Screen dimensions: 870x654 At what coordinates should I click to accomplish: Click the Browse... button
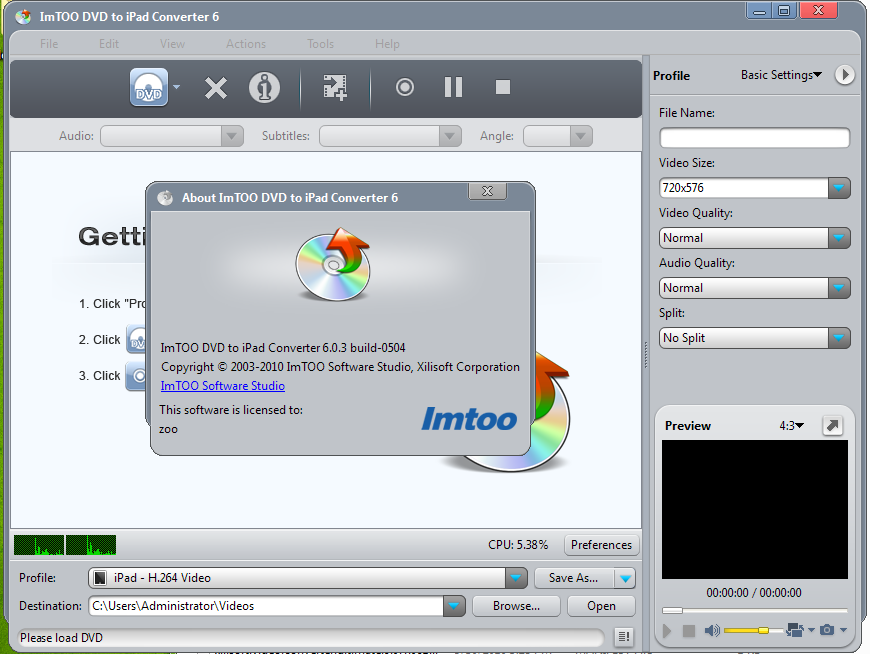pyautogui.click(x=517, y=606)
